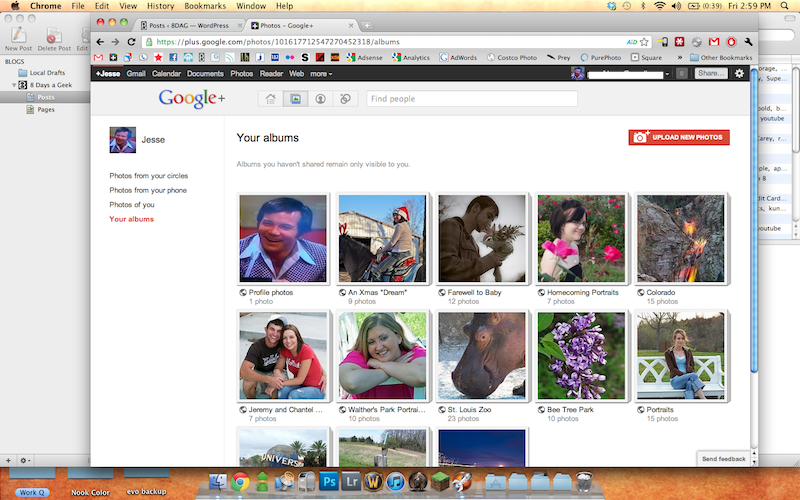This screenshot has height=500, width=800.
Task: Open World of Warcraft in the Dock
Action: tap(373, 481)
